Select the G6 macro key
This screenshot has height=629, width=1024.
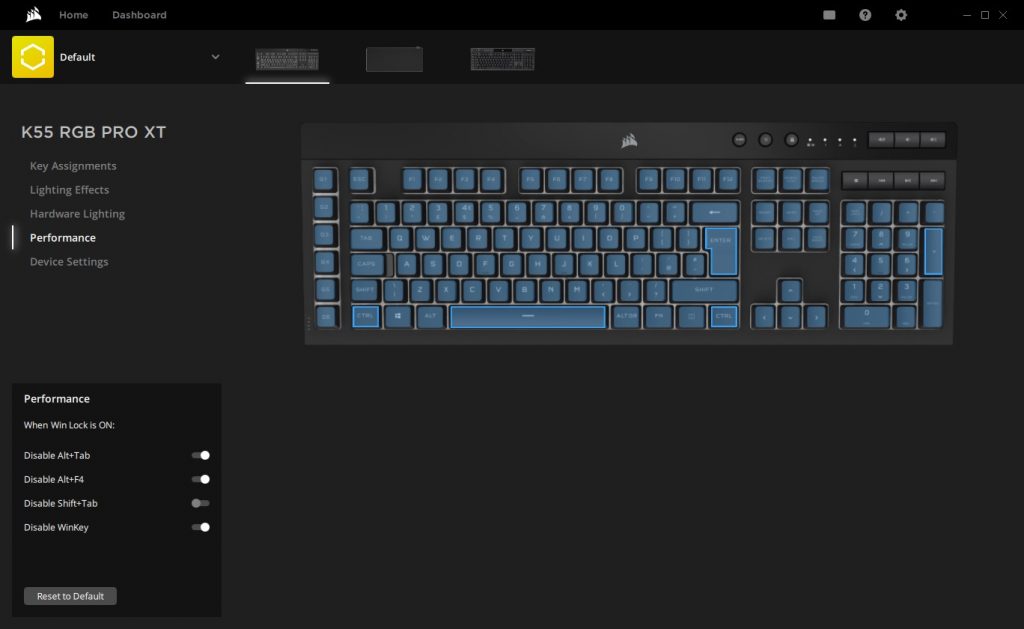pos(325,317)
